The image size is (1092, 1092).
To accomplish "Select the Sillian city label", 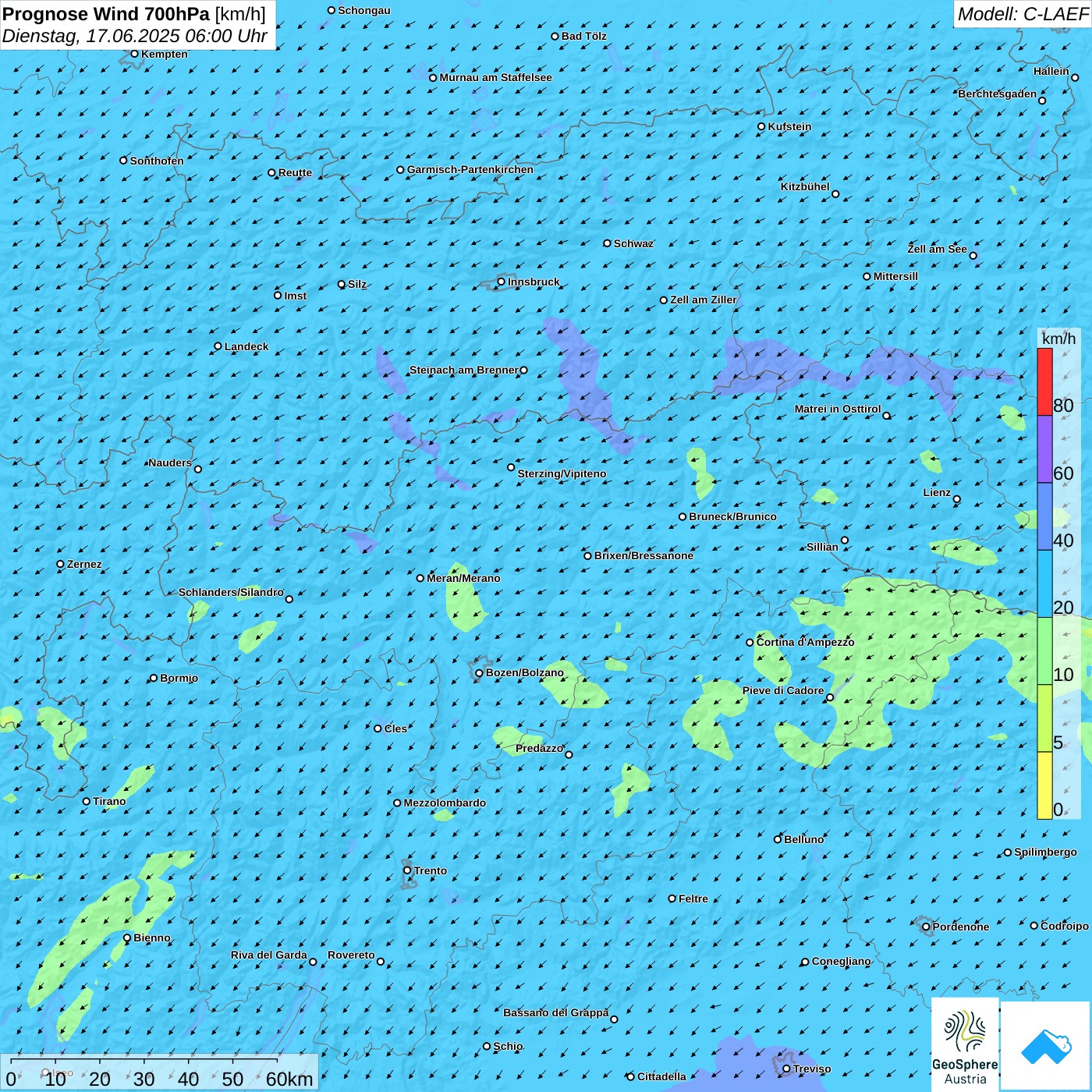I will click(822, 547).
